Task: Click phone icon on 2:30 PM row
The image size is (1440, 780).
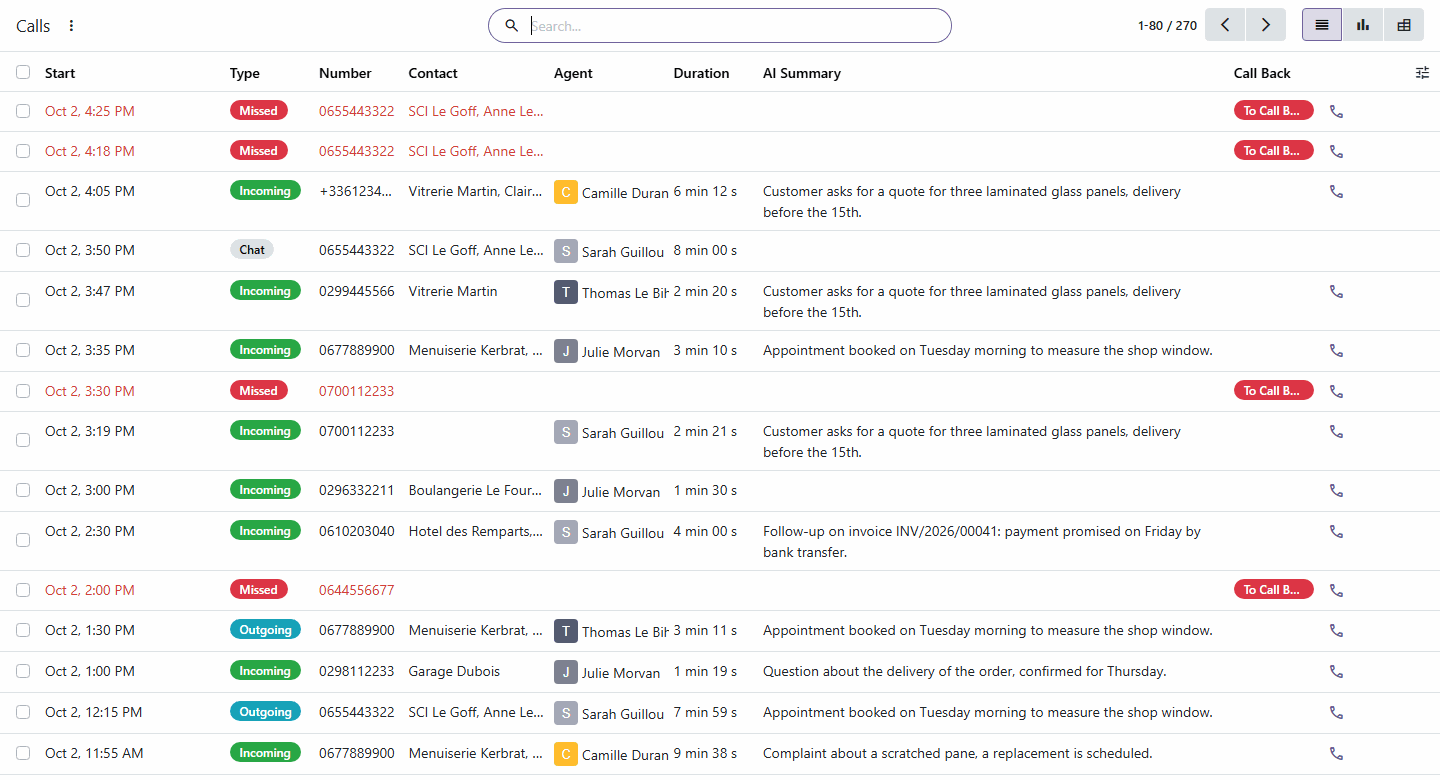Action: [x=1336, y=531]
